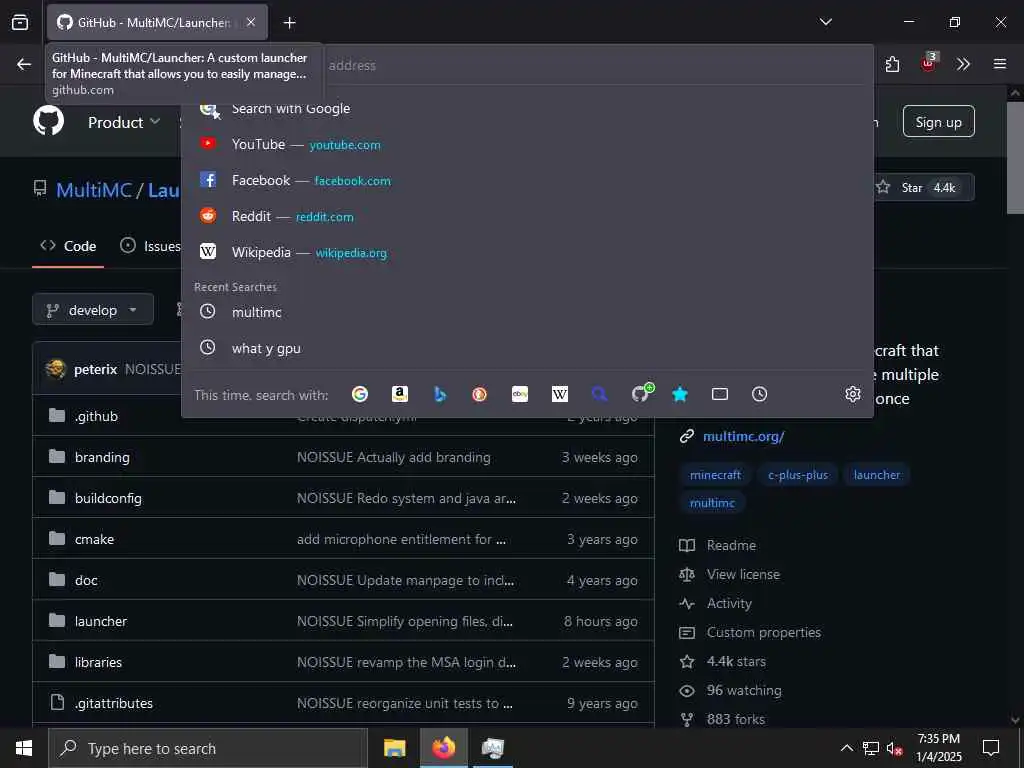Open the .gitattributes file

114,703
